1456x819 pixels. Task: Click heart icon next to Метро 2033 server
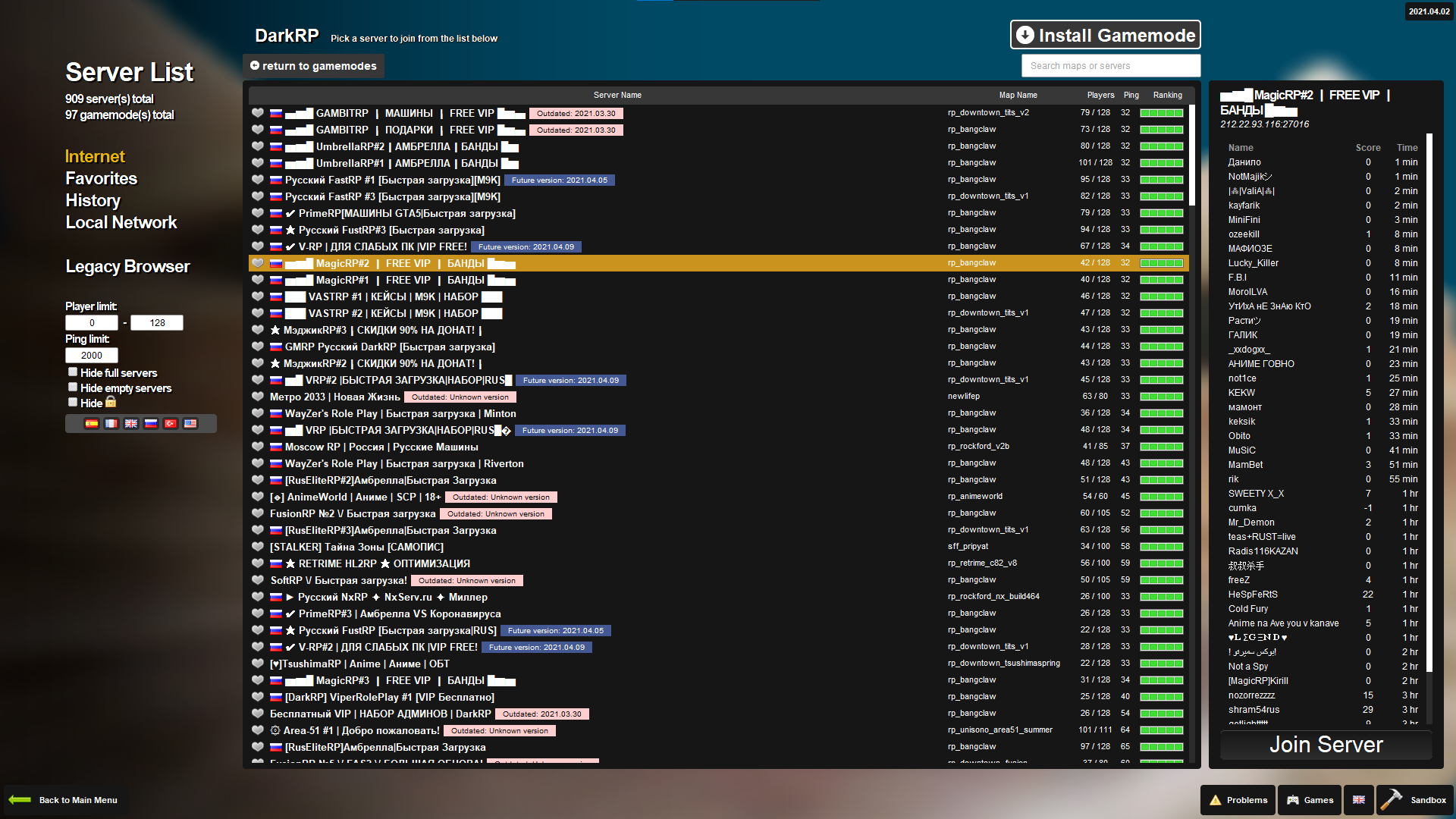[x=258, y=397]
